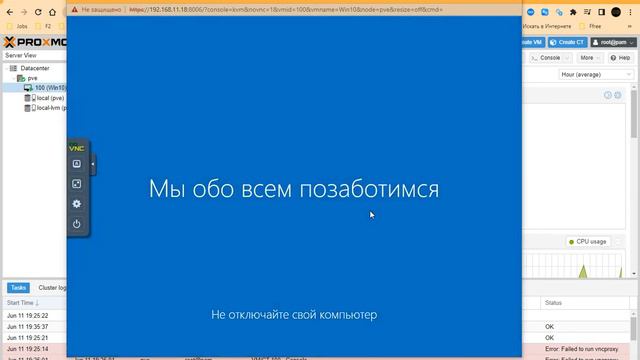This screenshot has width=640, height=360.
Task: Toggle the browser side panel icon
Action: point(602,12)
